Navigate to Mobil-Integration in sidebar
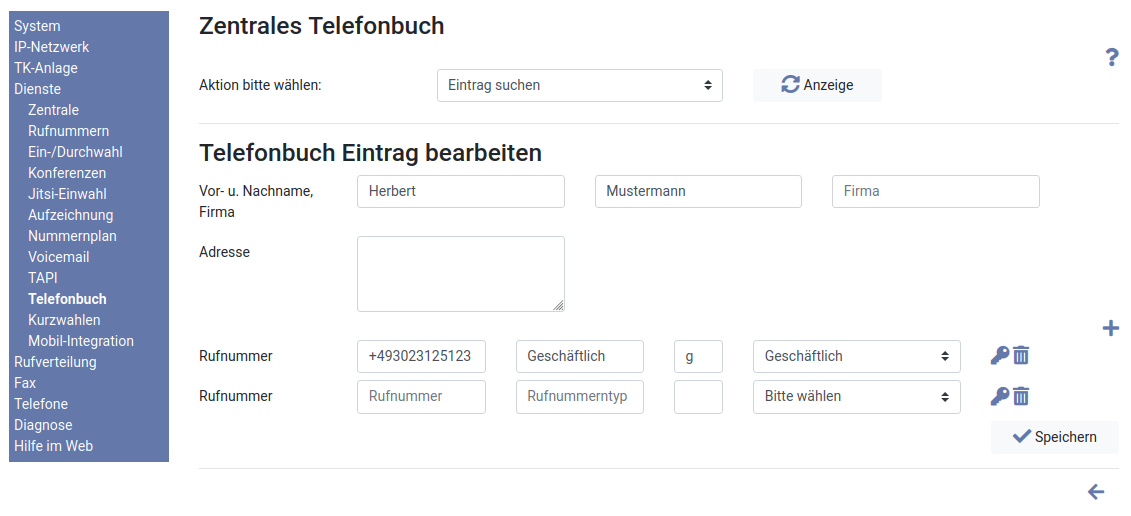 81,341
